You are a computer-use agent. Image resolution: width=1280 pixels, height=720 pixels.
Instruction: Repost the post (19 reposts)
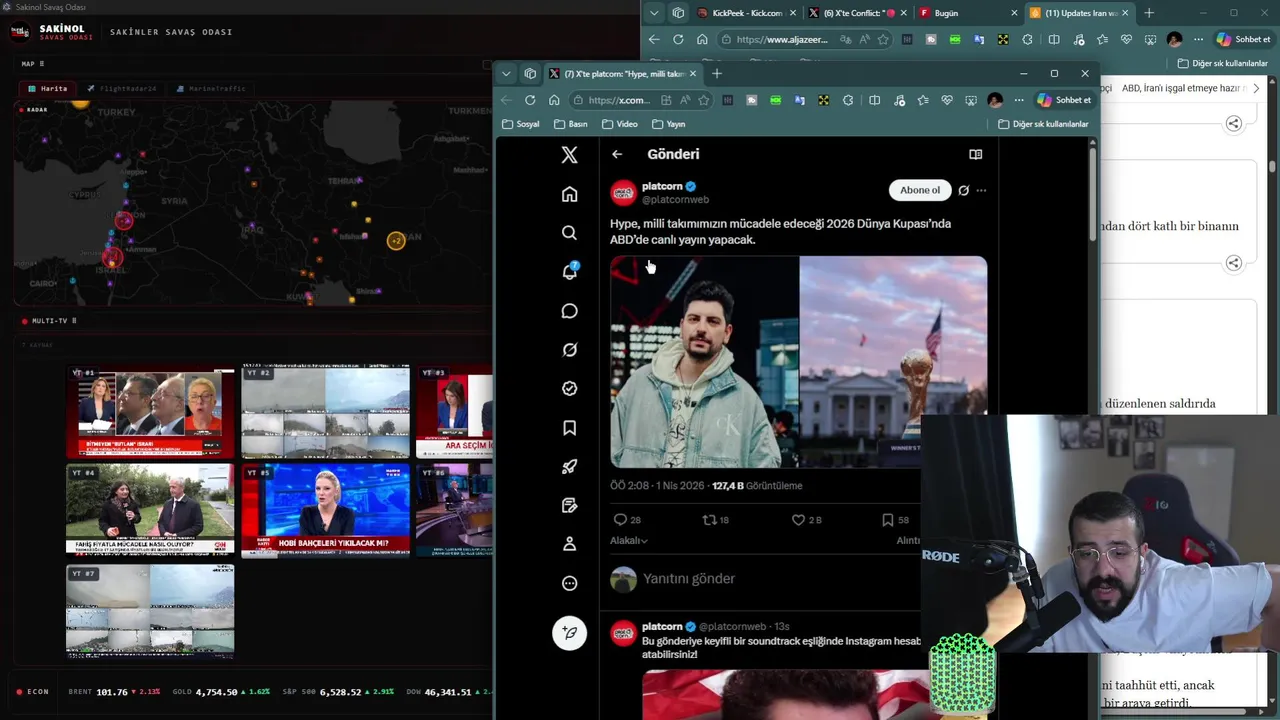click(x=716, y=520)
